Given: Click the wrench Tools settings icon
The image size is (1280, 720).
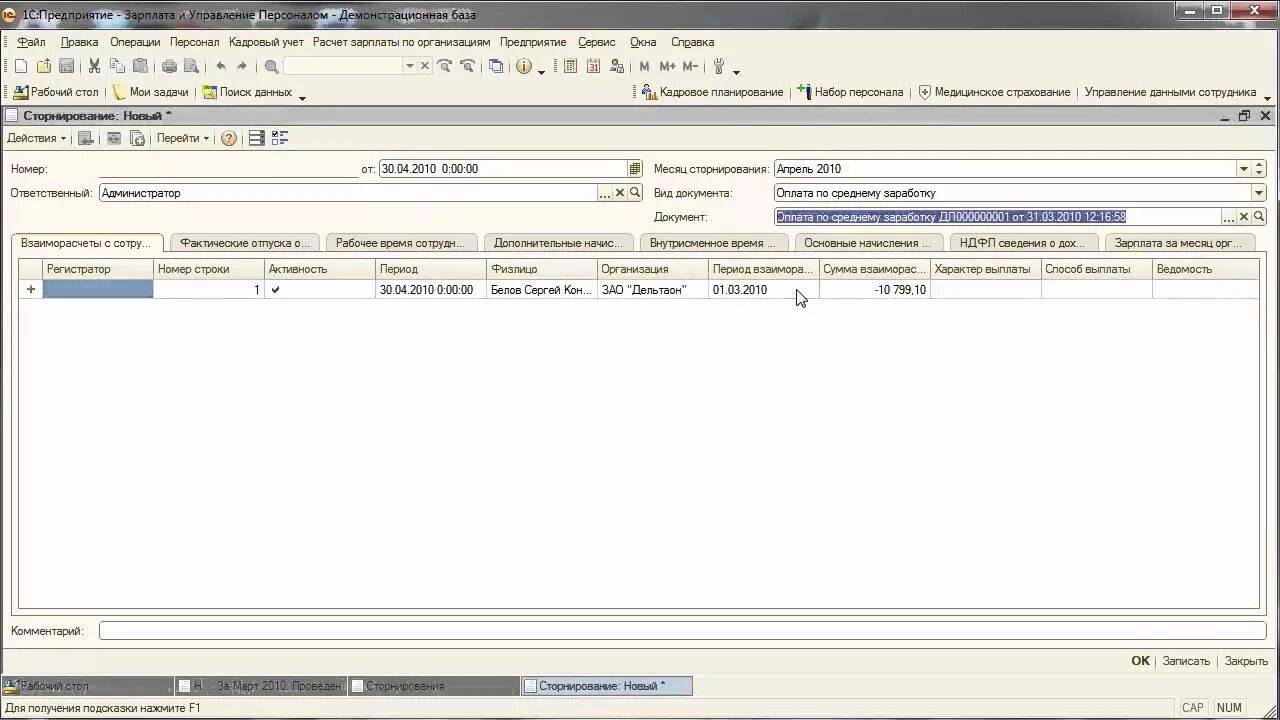Looking at the screenshot, I should click(719, 66).
